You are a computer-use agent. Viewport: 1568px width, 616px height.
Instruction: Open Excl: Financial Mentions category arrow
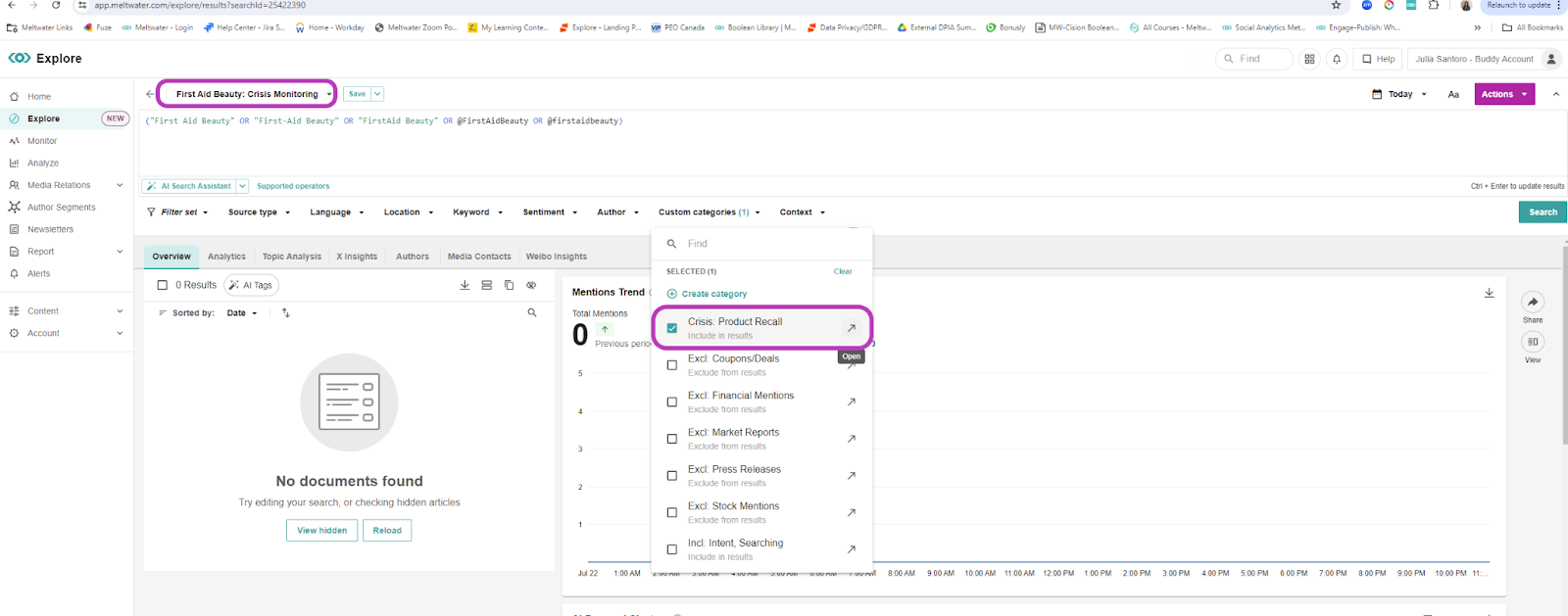pos(852,402)
